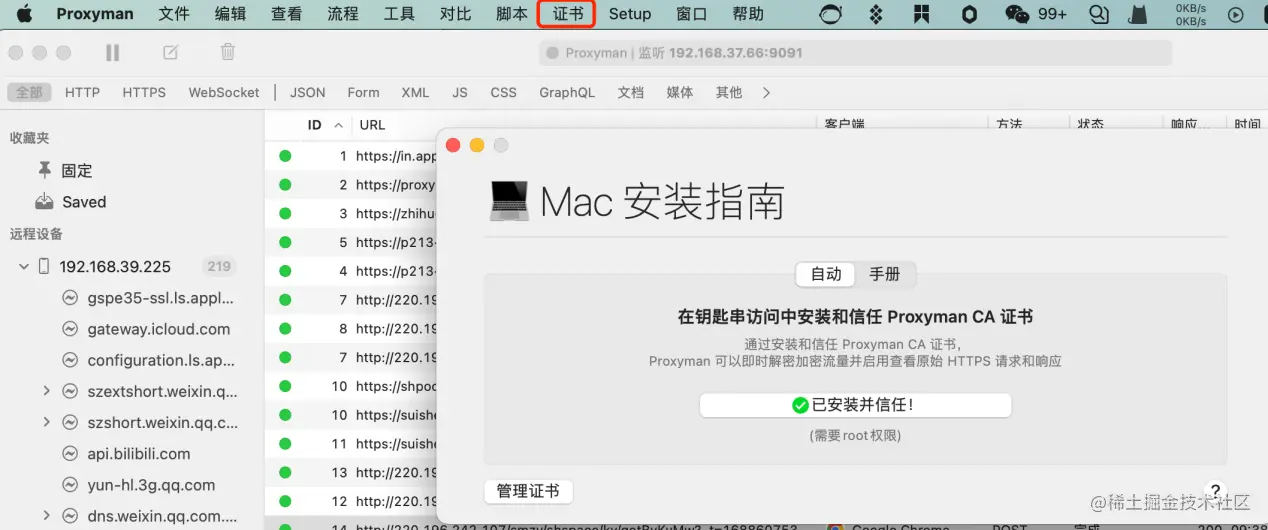Click the URL column header
The image size is (1268, 530).
pos(372,125)
